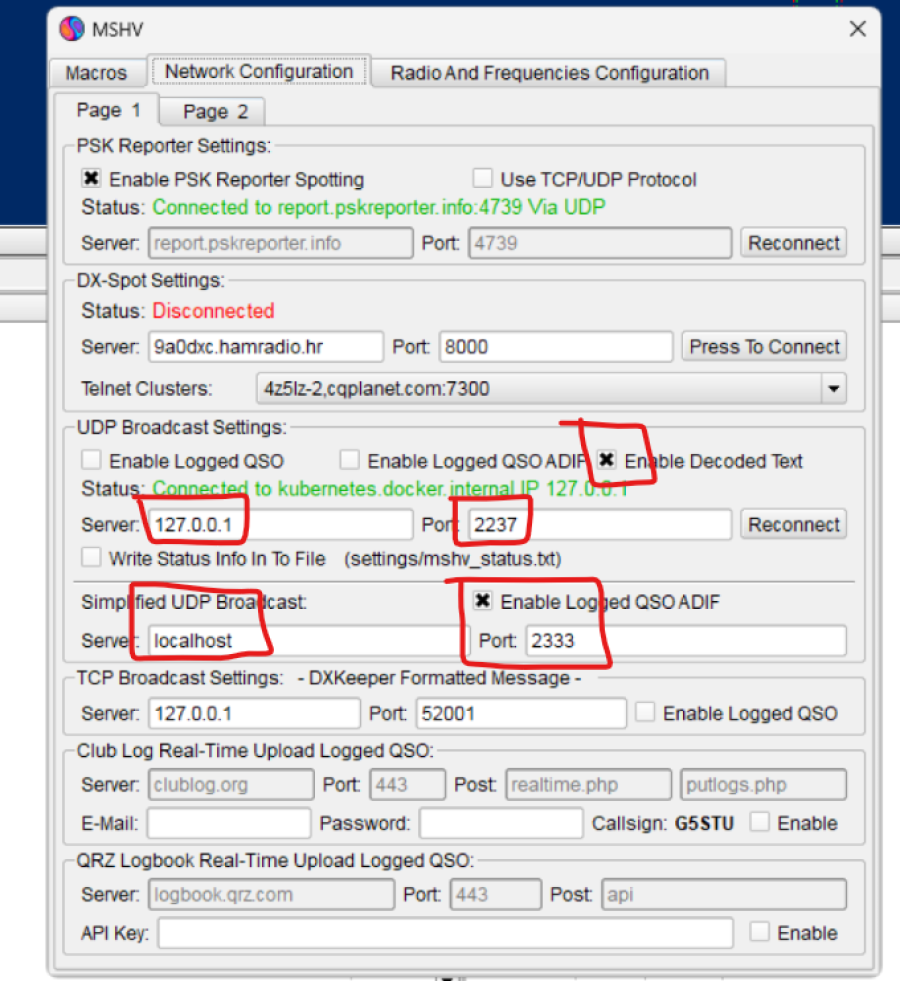The height and width of the screenshot is (981, 900).
Task: Enable Club Log real-time upload checkbox
Action: (759, 821)
